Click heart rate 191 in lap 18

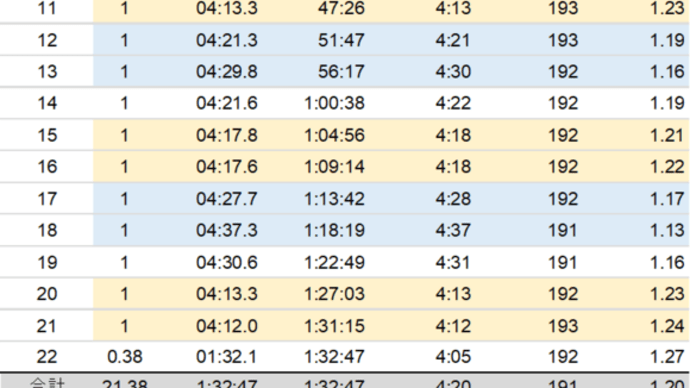tap(563, 231)
